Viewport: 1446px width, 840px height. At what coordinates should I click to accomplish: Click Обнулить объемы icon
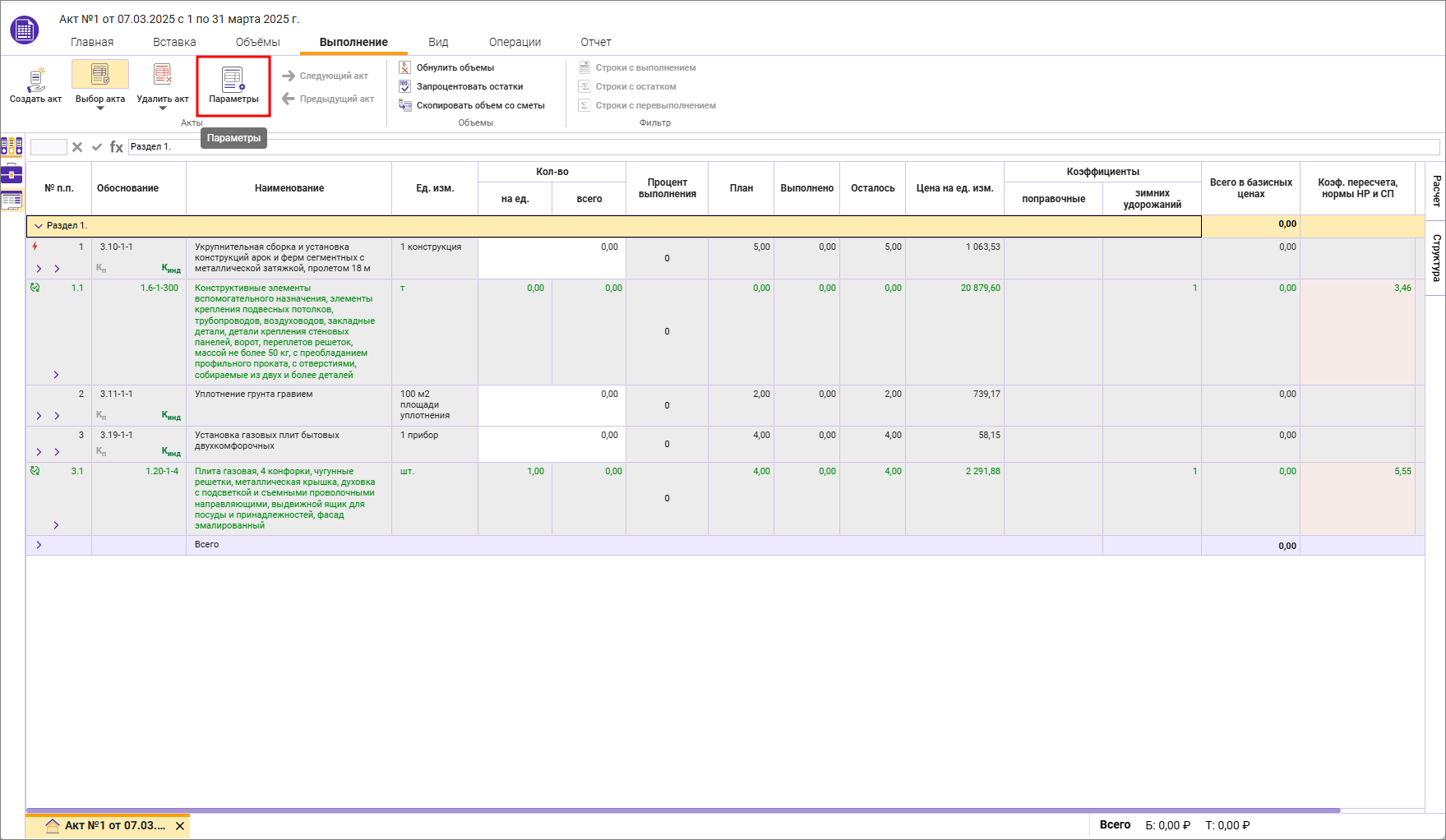404,67
